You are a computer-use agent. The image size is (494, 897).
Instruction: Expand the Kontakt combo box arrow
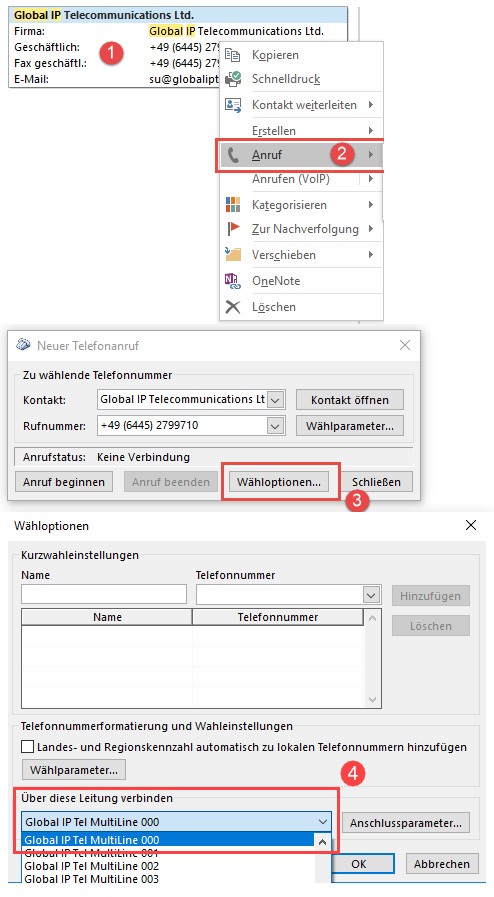pos(276,400)
